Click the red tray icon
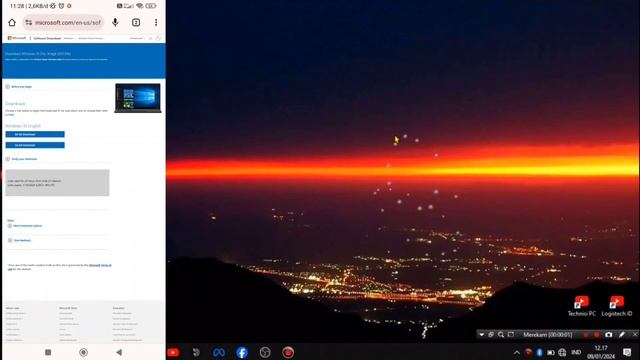The height and width of the screenshot is (360, 640). (528, 352)
